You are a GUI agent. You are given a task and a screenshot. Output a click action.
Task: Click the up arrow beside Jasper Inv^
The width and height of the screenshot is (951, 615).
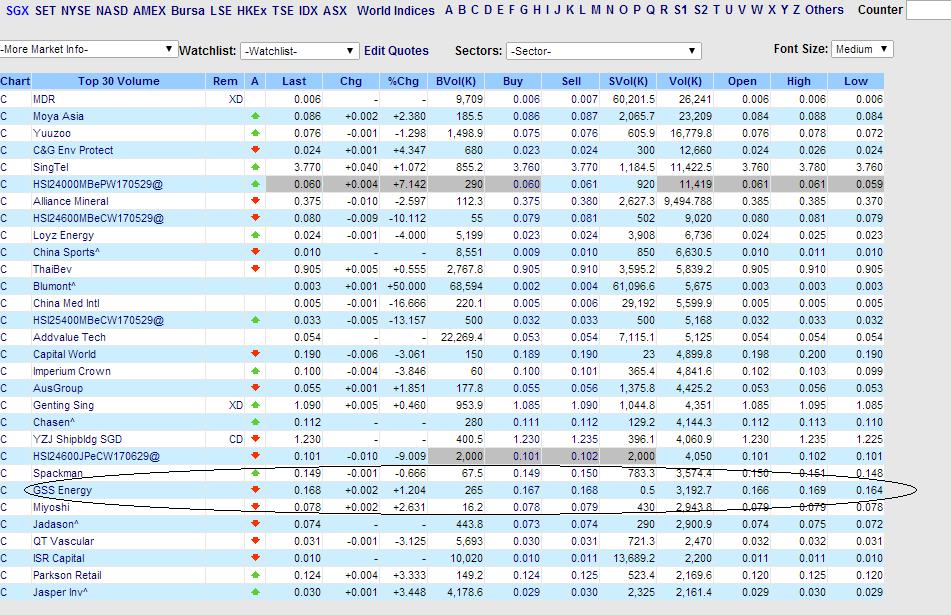(x=255, y=591)
